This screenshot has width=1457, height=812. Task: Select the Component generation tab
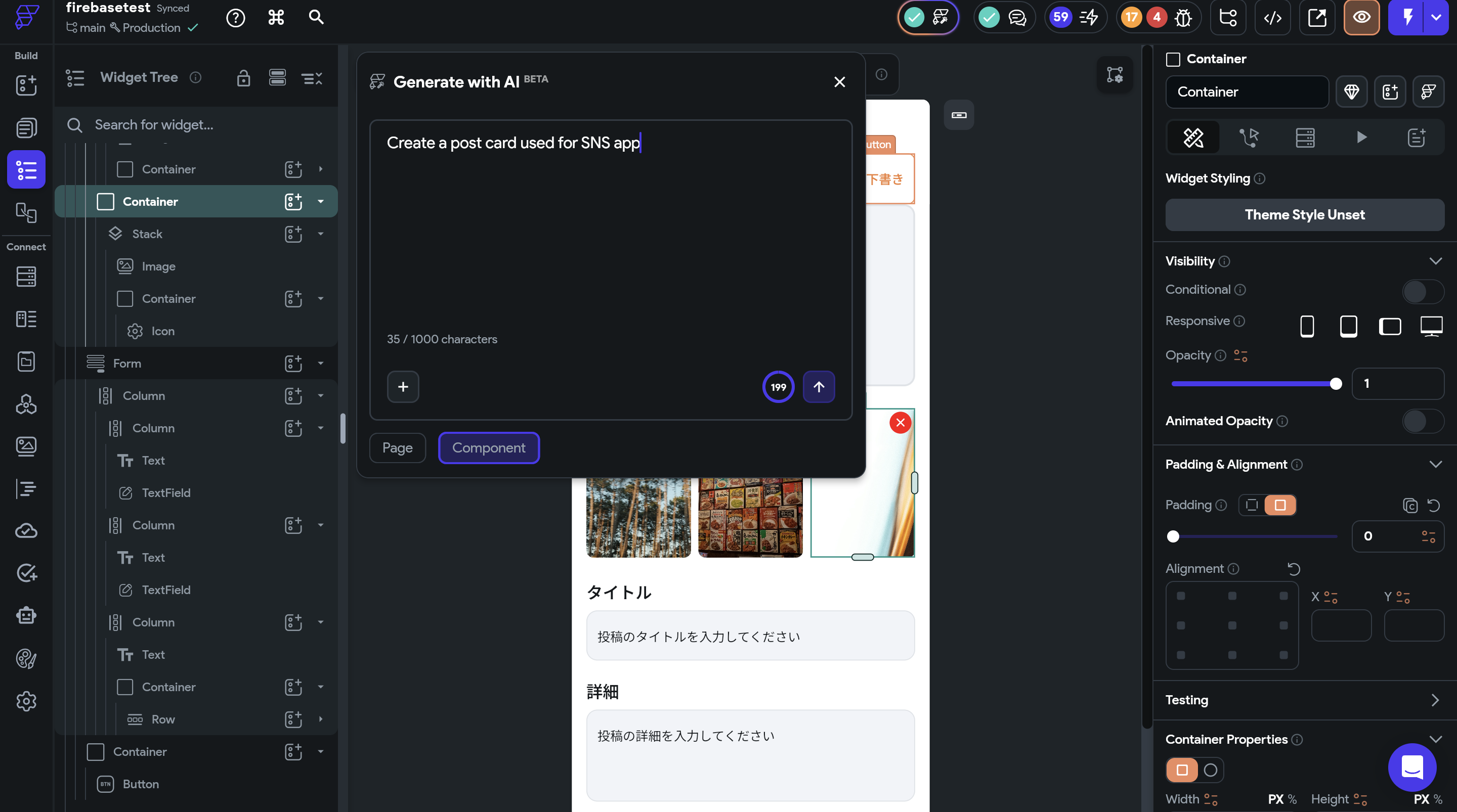pyautogui.click(x=488, y=448)
